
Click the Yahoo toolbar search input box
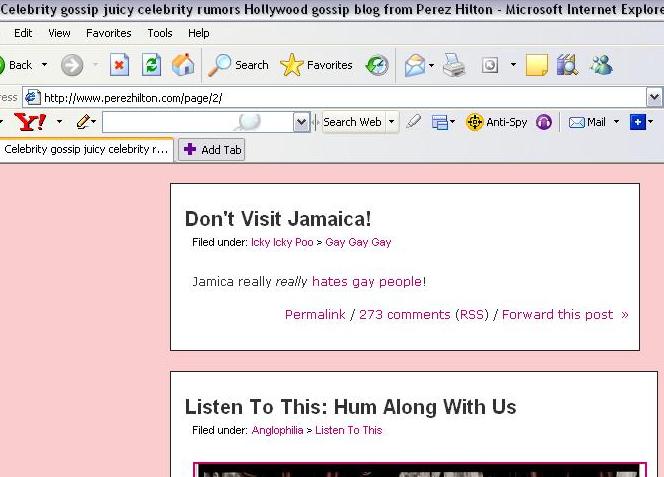198,122
